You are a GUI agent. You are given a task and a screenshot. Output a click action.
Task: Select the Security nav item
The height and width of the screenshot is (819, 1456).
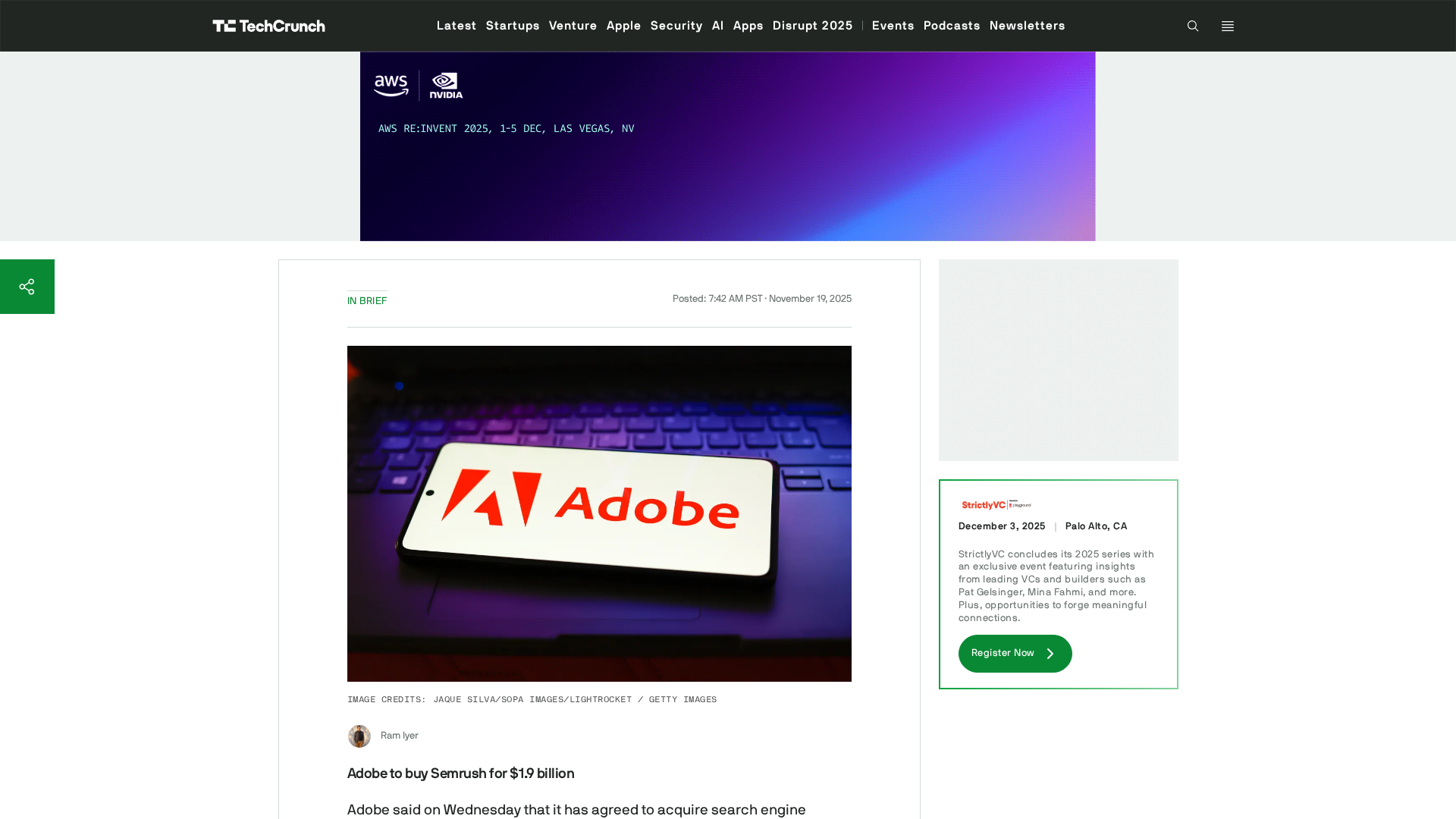(676, 26)
